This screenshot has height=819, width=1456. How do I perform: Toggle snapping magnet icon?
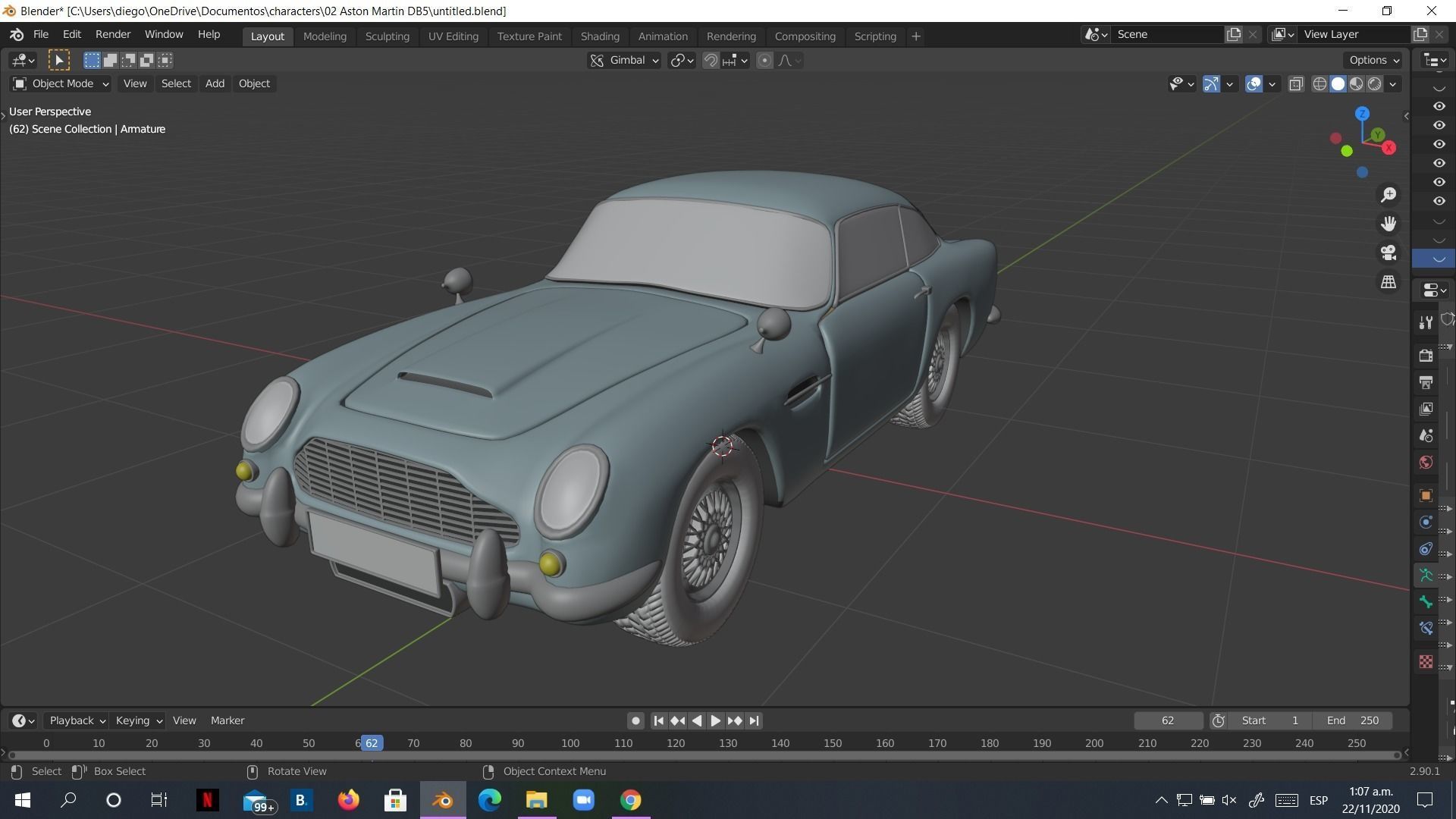click(x=711, y=61)
